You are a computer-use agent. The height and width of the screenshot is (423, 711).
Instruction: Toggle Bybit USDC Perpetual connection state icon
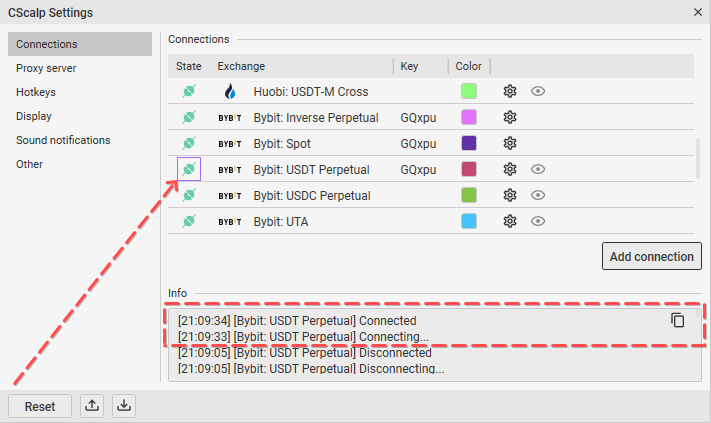pos(189,195)
